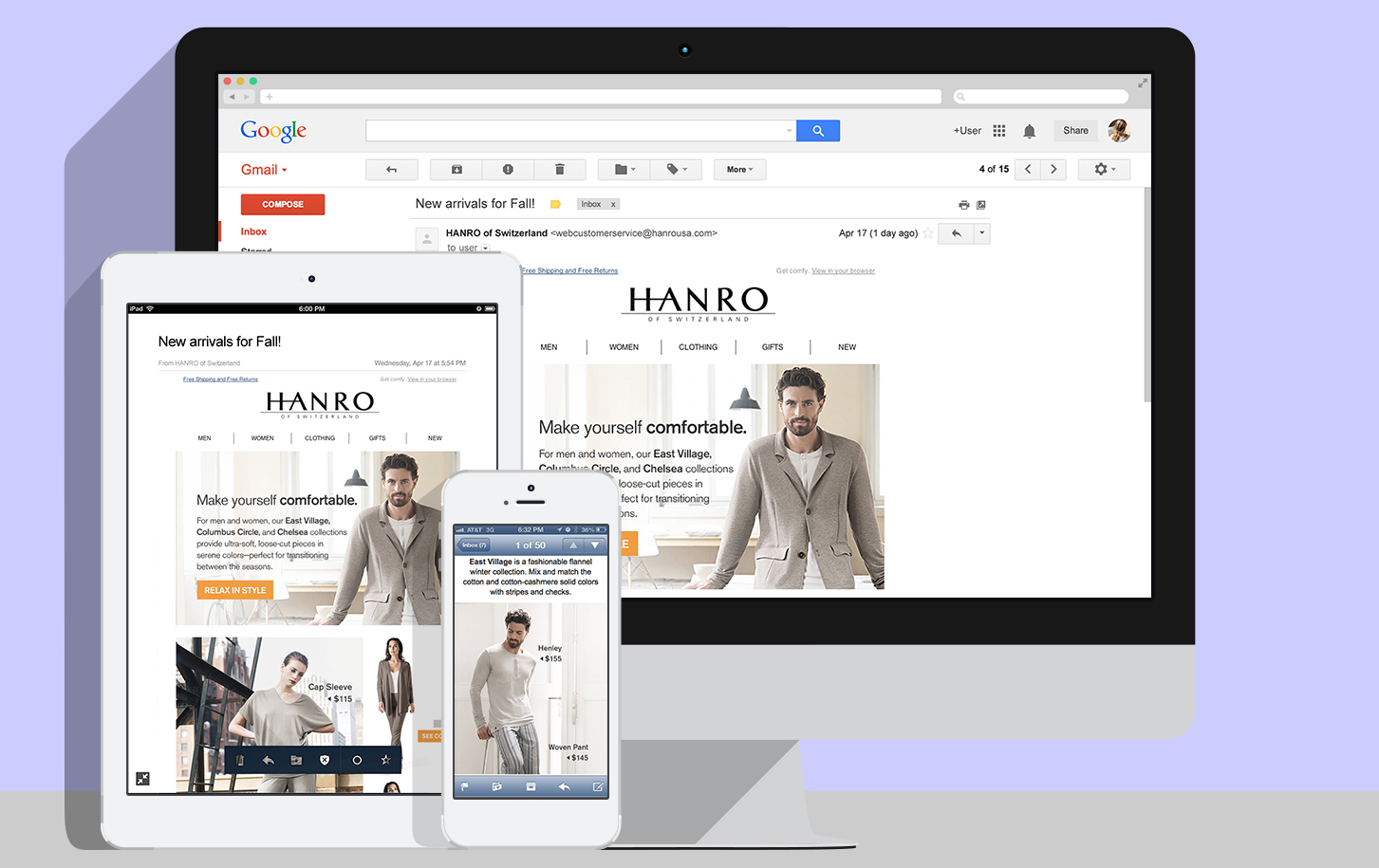This screenshot has height=868, width=1379.
Task: Tap the spam shield icon on iPad toolbar
Action: point(325,760)
